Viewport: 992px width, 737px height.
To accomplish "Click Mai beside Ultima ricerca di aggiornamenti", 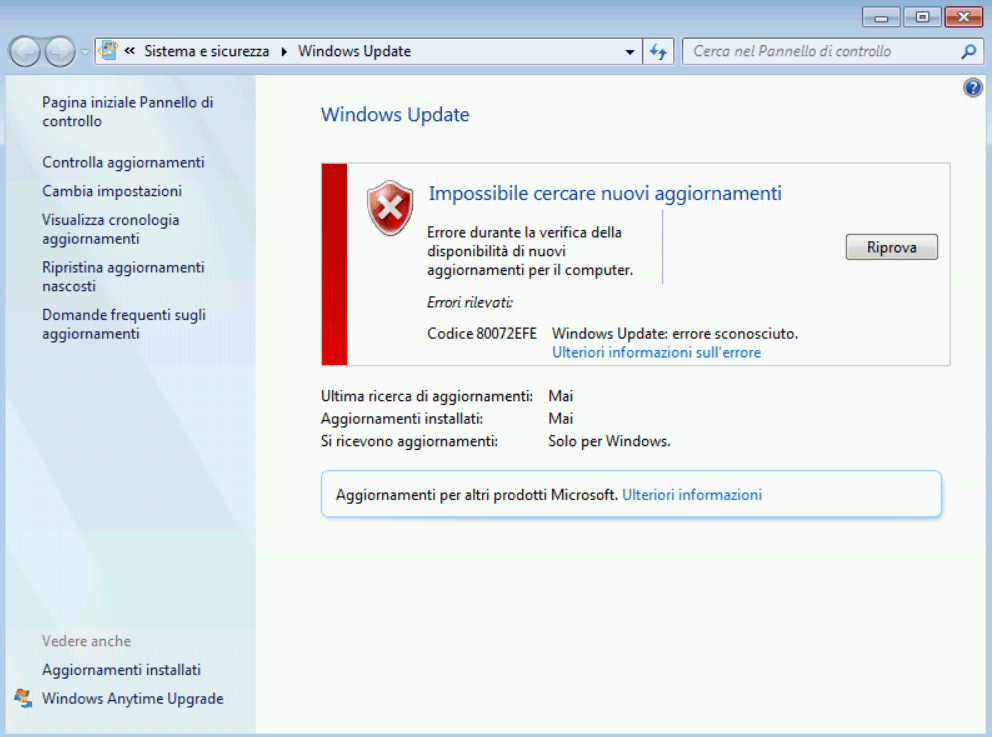I will pos(561,396).
